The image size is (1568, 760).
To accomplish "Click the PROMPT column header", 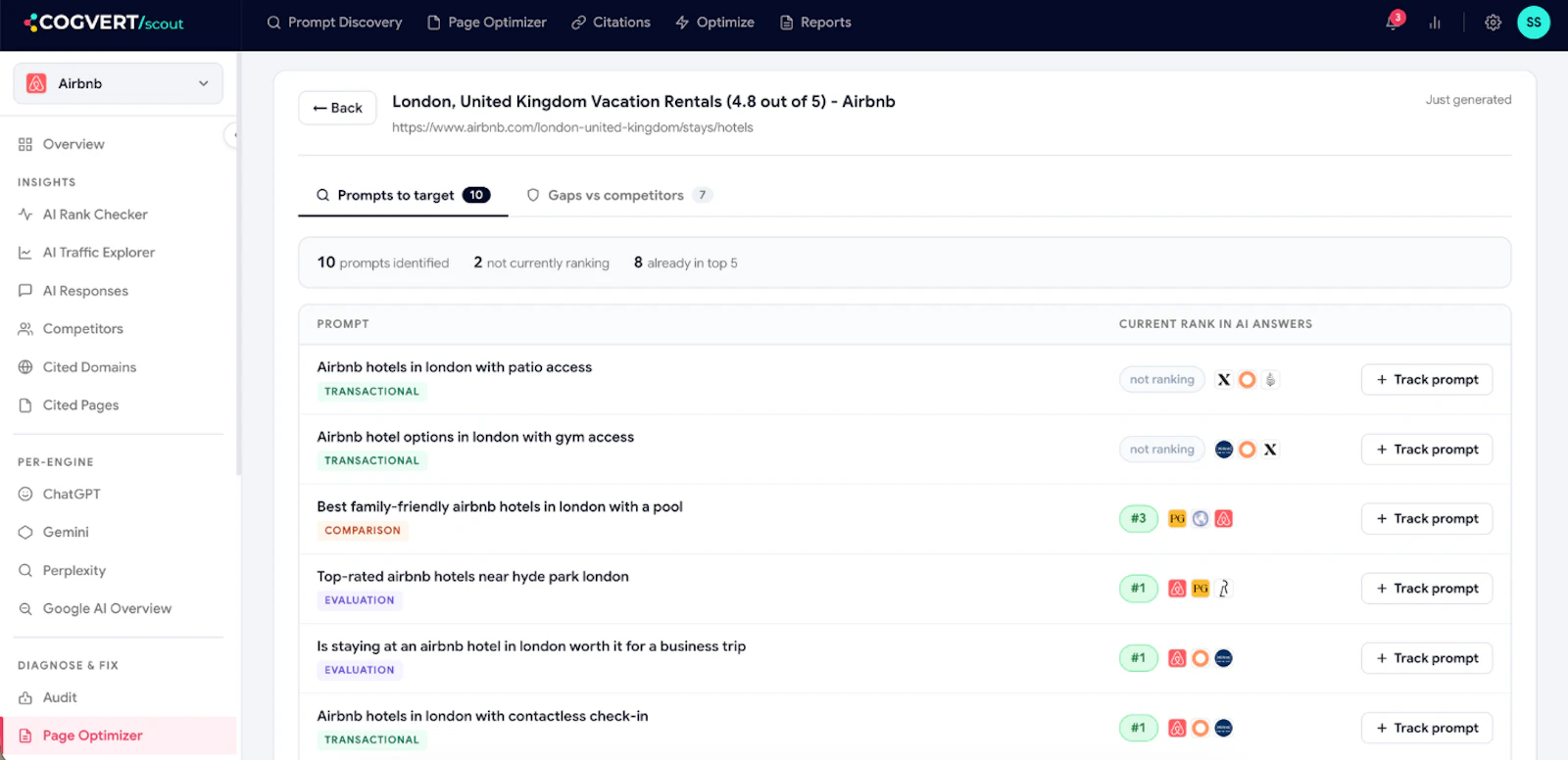I will (343, 324).
